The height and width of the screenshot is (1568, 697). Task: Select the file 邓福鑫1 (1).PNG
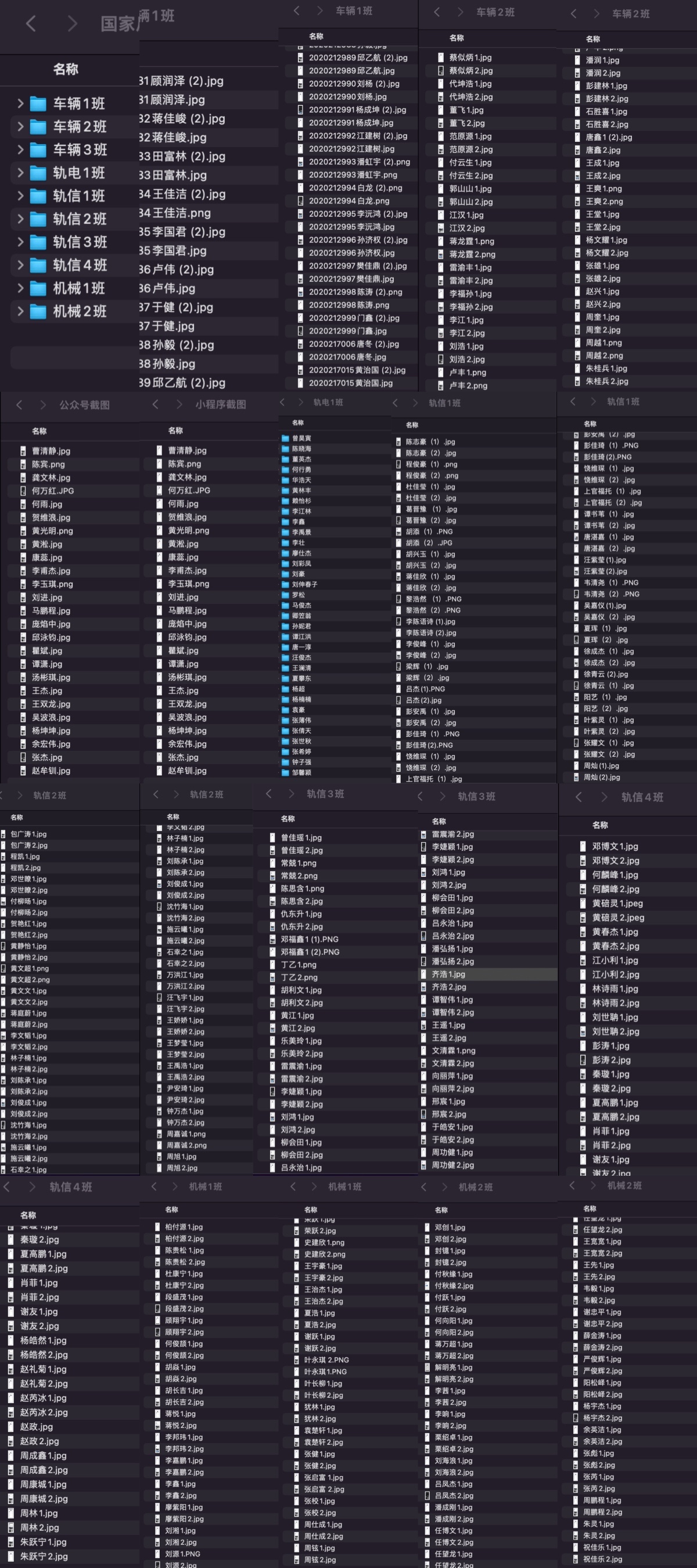click(310, 940)
